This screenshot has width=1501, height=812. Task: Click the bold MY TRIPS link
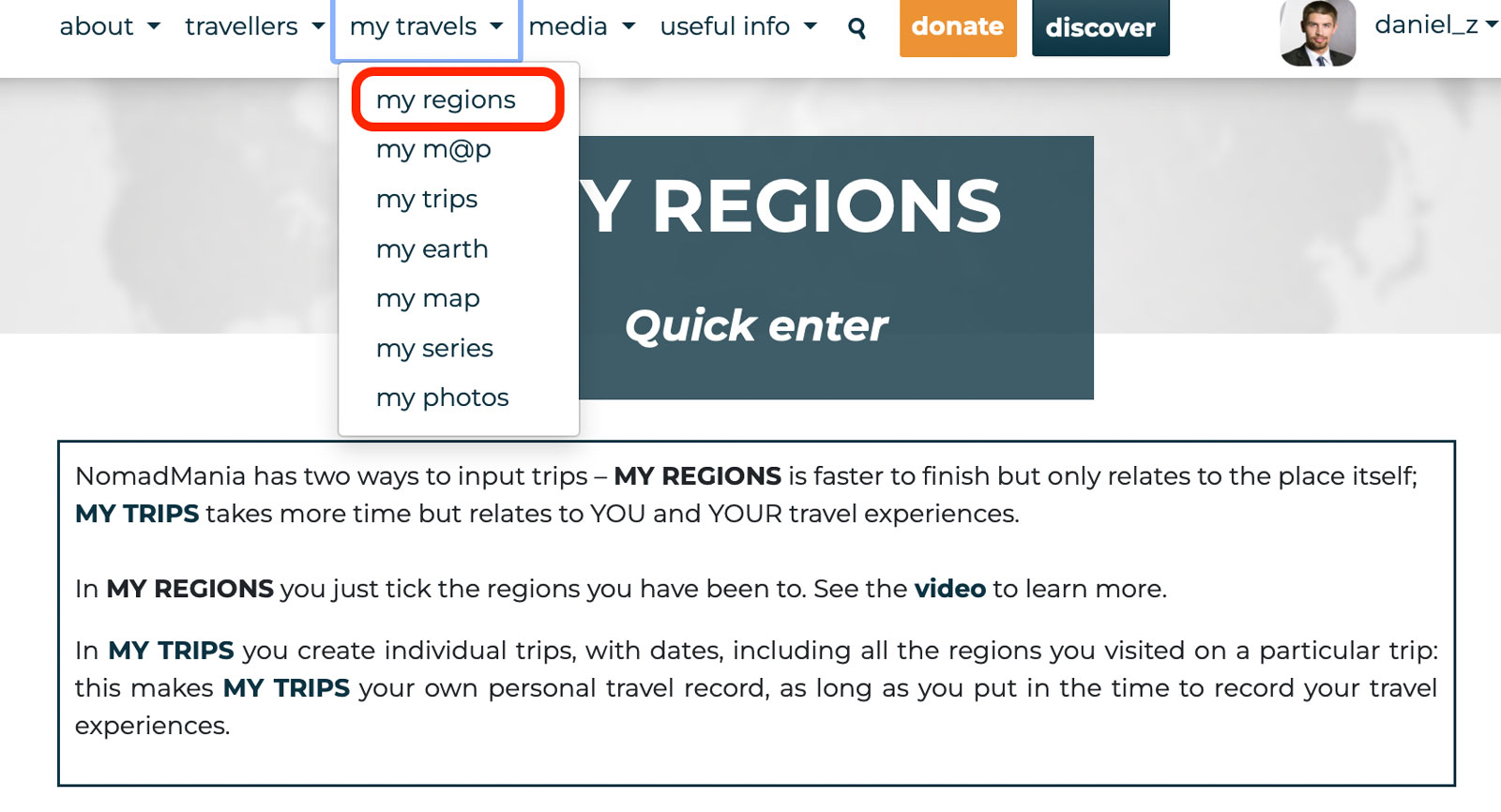coord(137,514)
